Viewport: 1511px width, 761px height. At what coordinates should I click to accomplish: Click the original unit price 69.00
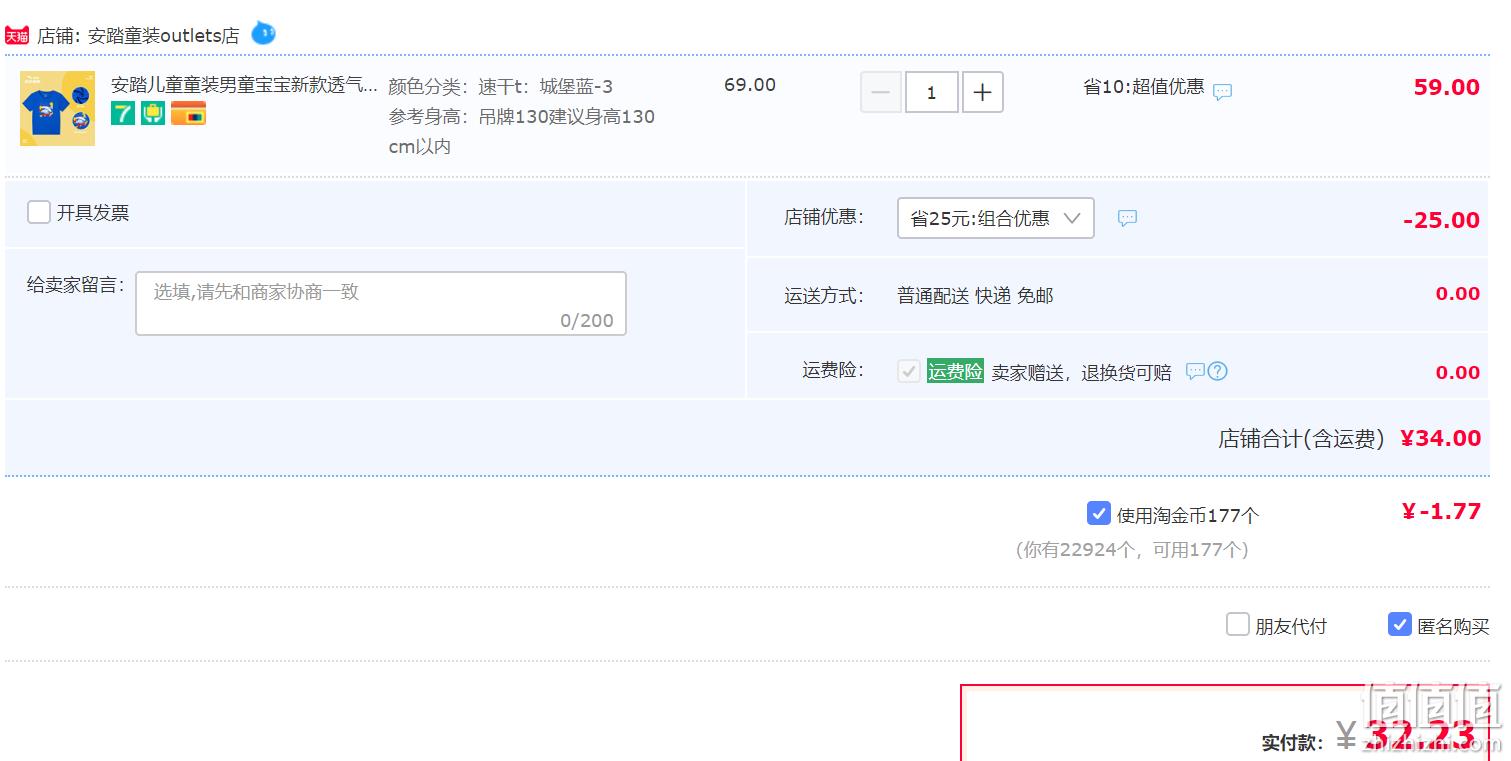point(750,85)
